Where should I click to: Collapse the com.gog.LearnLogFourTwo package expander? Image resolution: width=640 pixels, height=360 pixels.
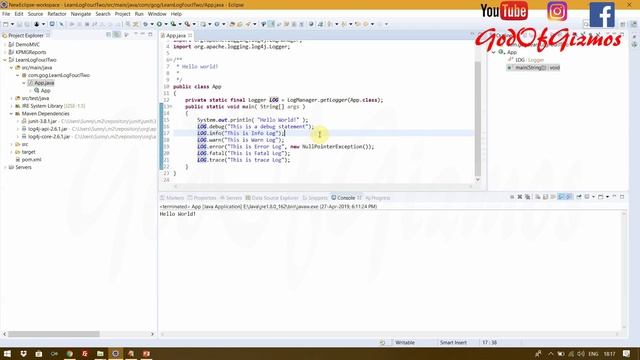(x=18, y=76)
